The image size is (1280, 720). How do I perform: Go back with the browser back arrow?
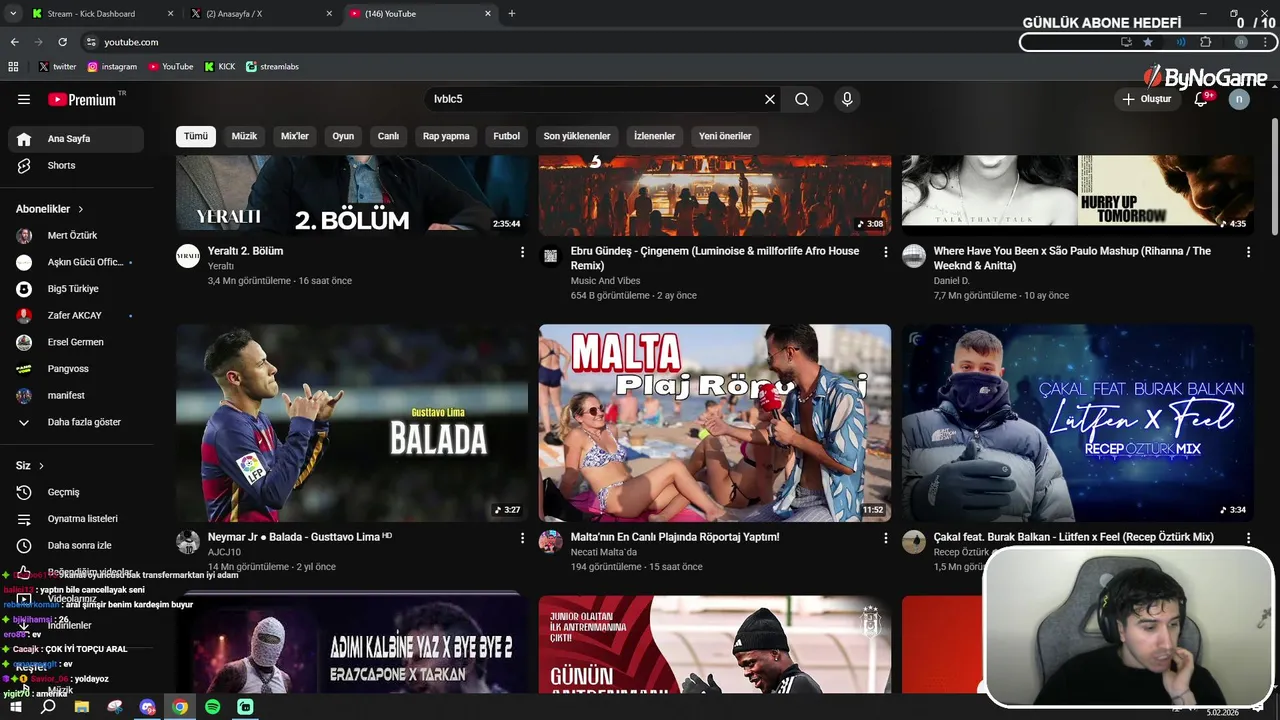click(x=14, y=42)
